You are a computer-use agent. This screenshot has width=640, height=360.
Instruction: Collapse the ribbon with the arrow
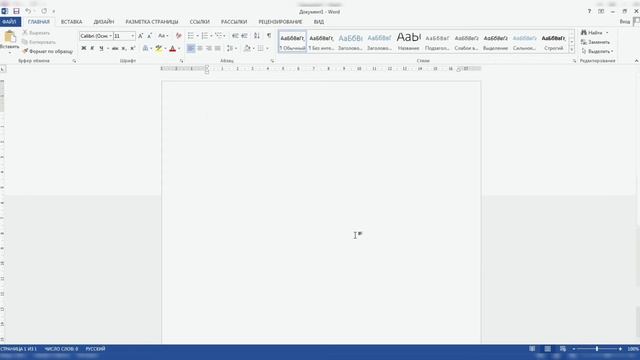pyautogui.click(x=636, y=61)
